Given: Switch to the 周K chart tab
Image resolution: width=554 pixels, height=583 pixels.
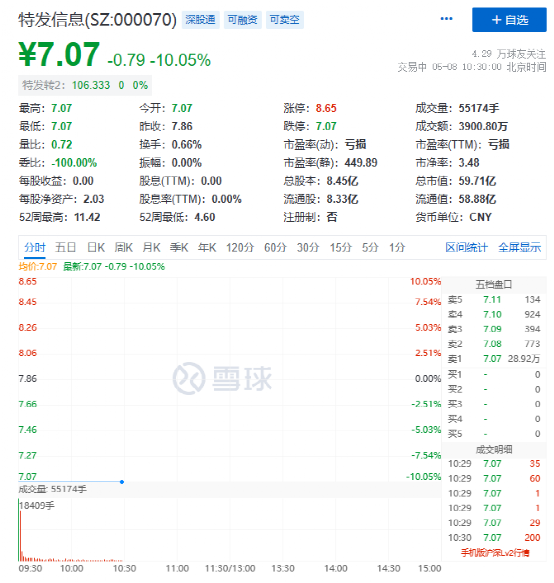Looking at the screenshot, I should pos(123,247).
